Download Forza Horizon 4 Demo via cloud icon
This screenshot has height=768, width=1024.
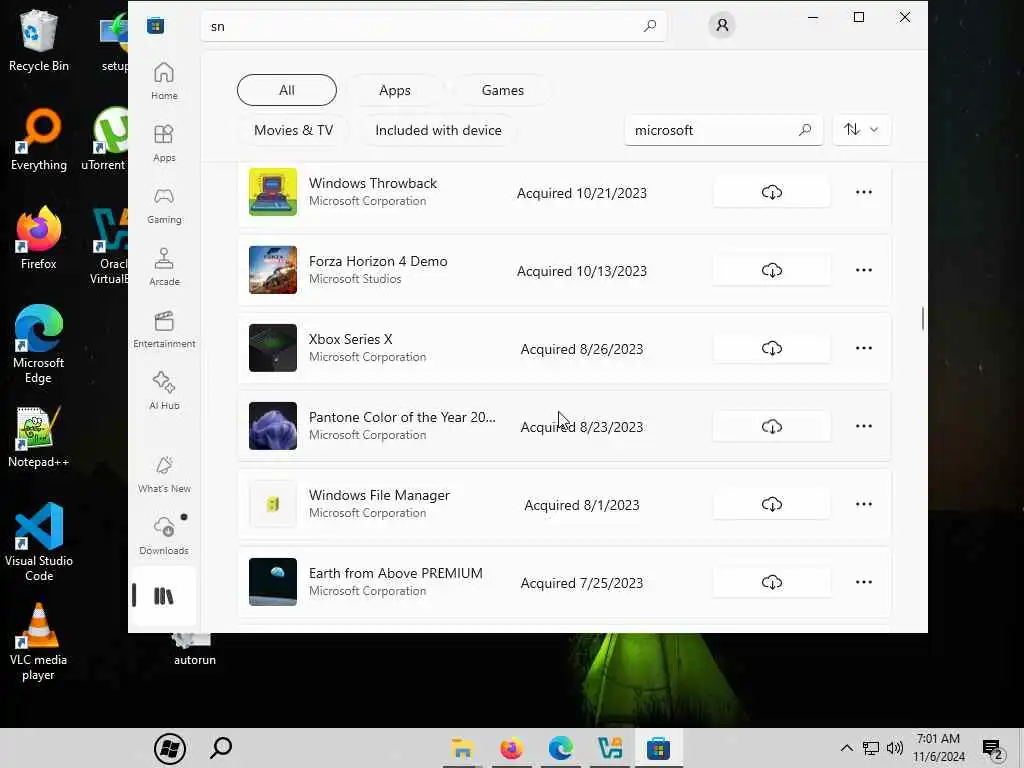pyautogui.click(x=771, y=270)
